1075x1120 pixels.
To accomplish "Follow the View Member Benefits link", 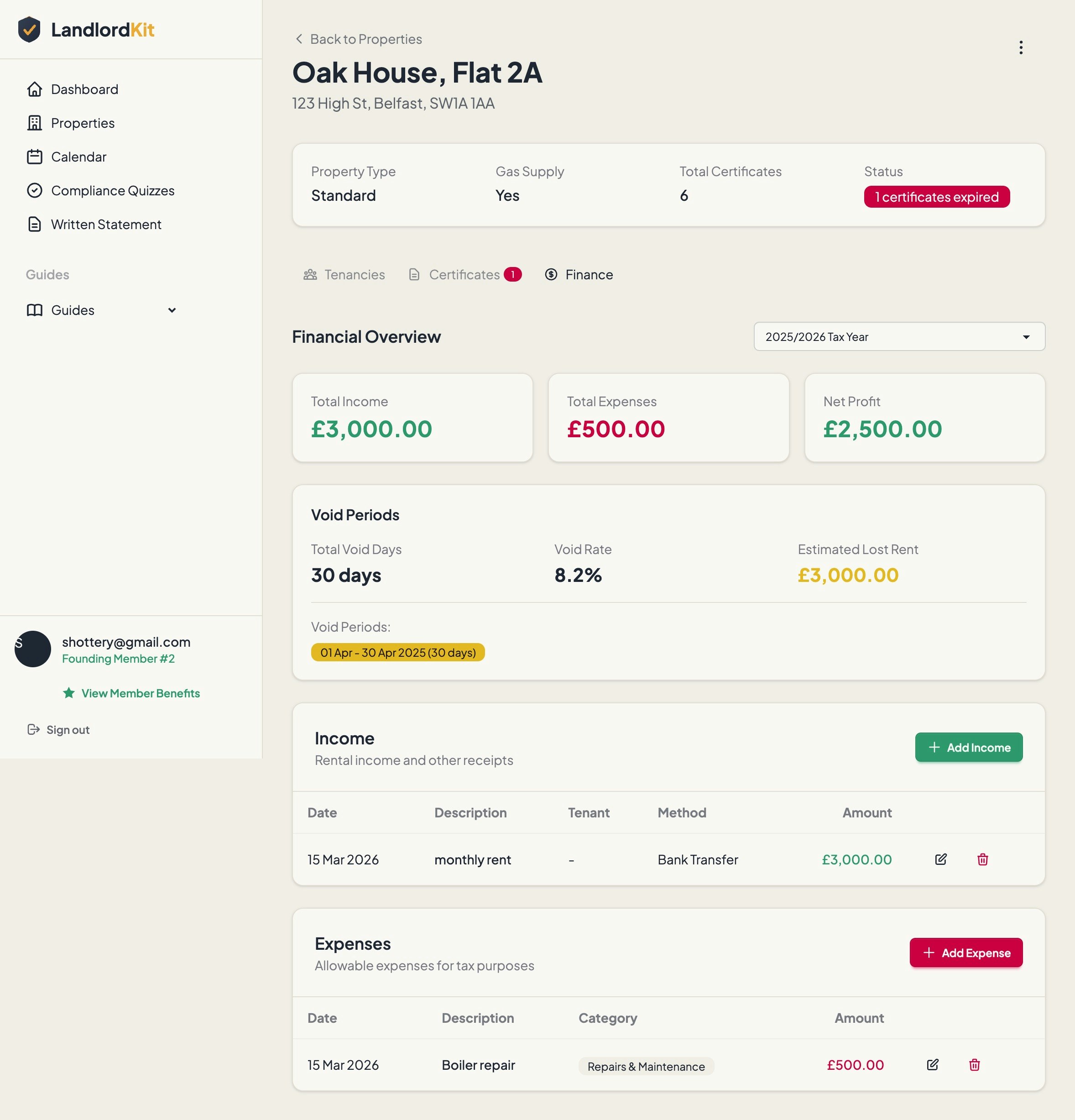I will pyautogui.click(x=139, y=693).
